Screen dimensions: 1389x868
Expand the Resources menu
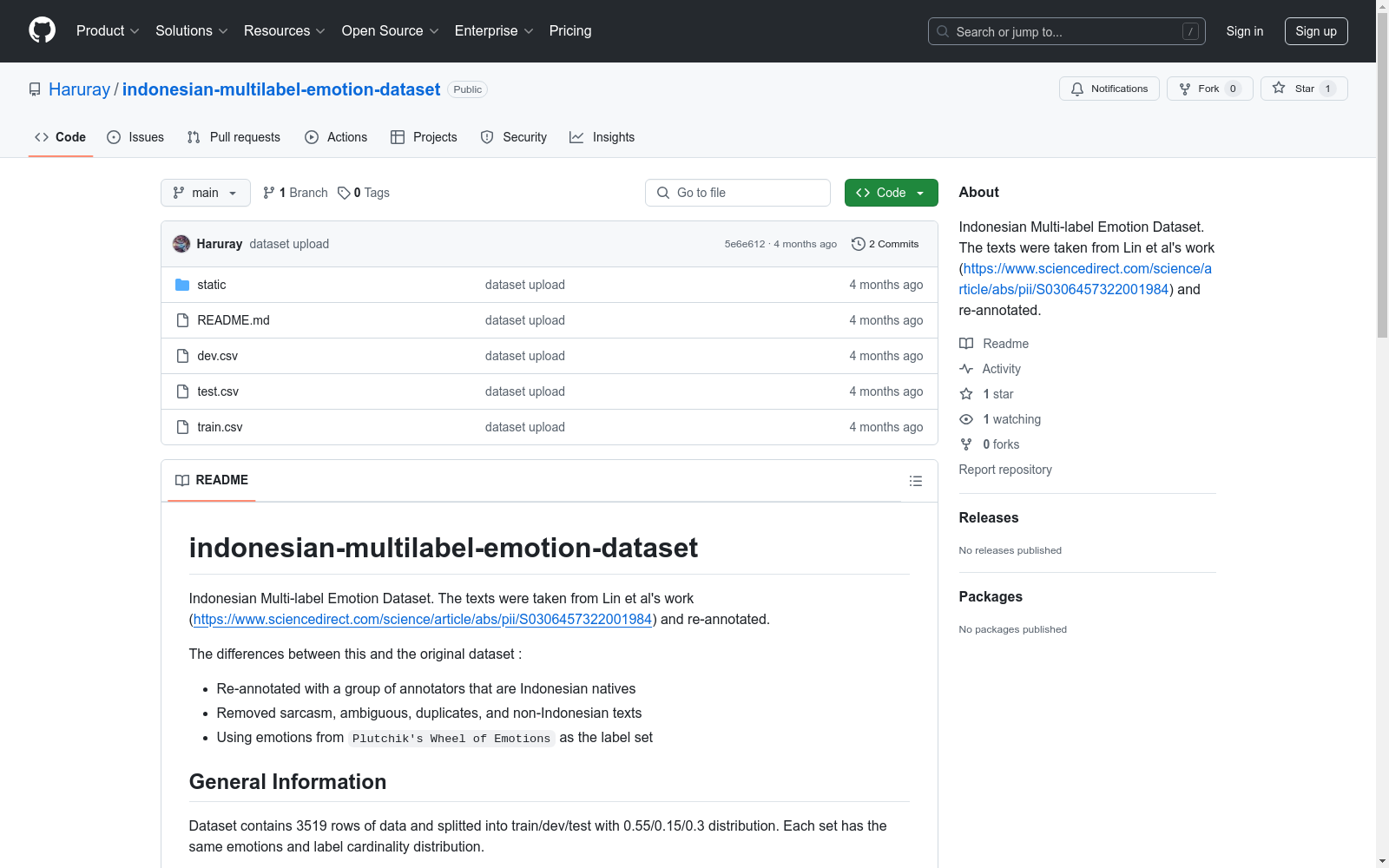(285, 30)
